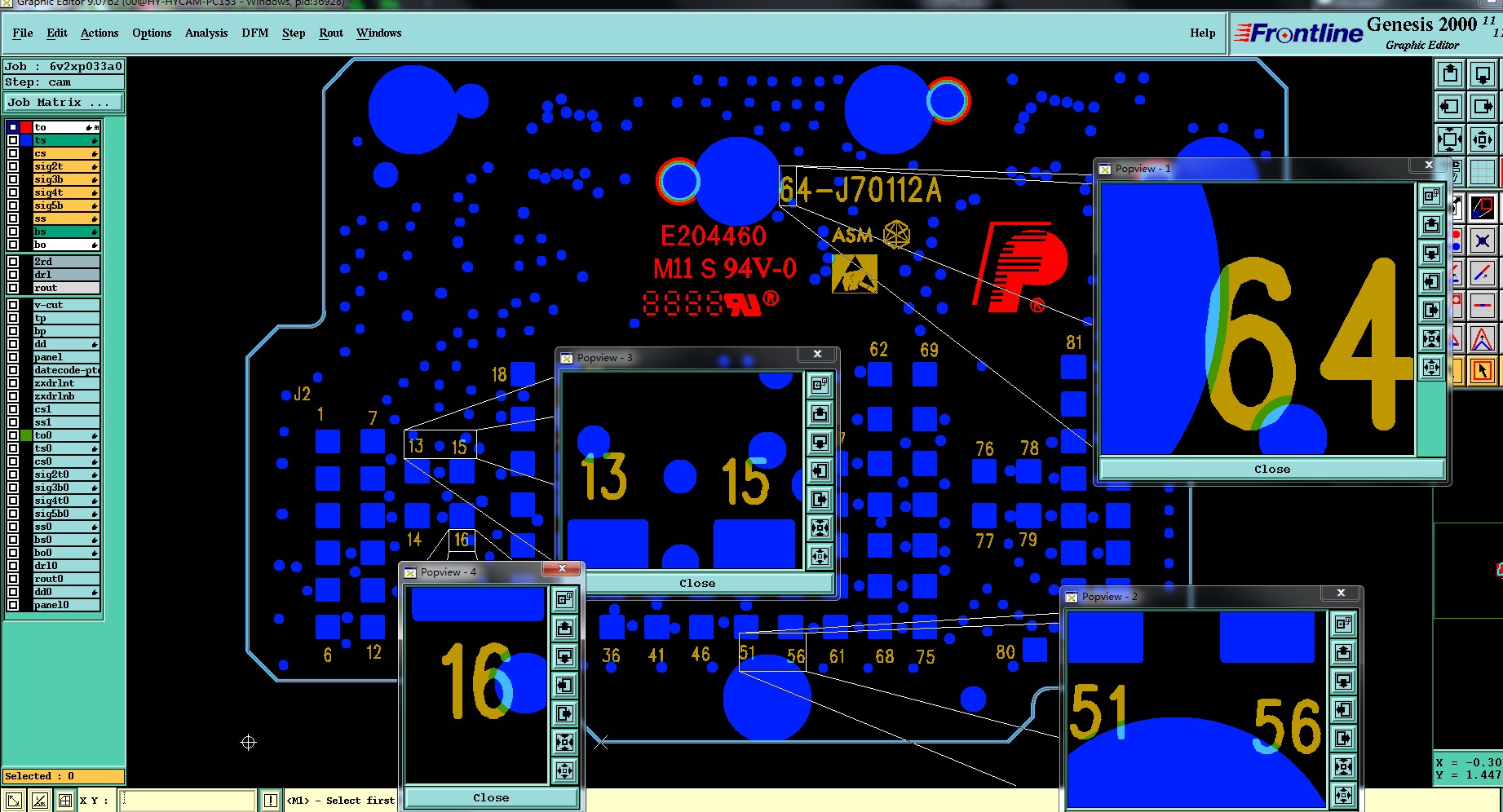This screenshot has width=1503, height=812.
Task: Click pan up icon in main toolbar
Action: coord(1450,75)
